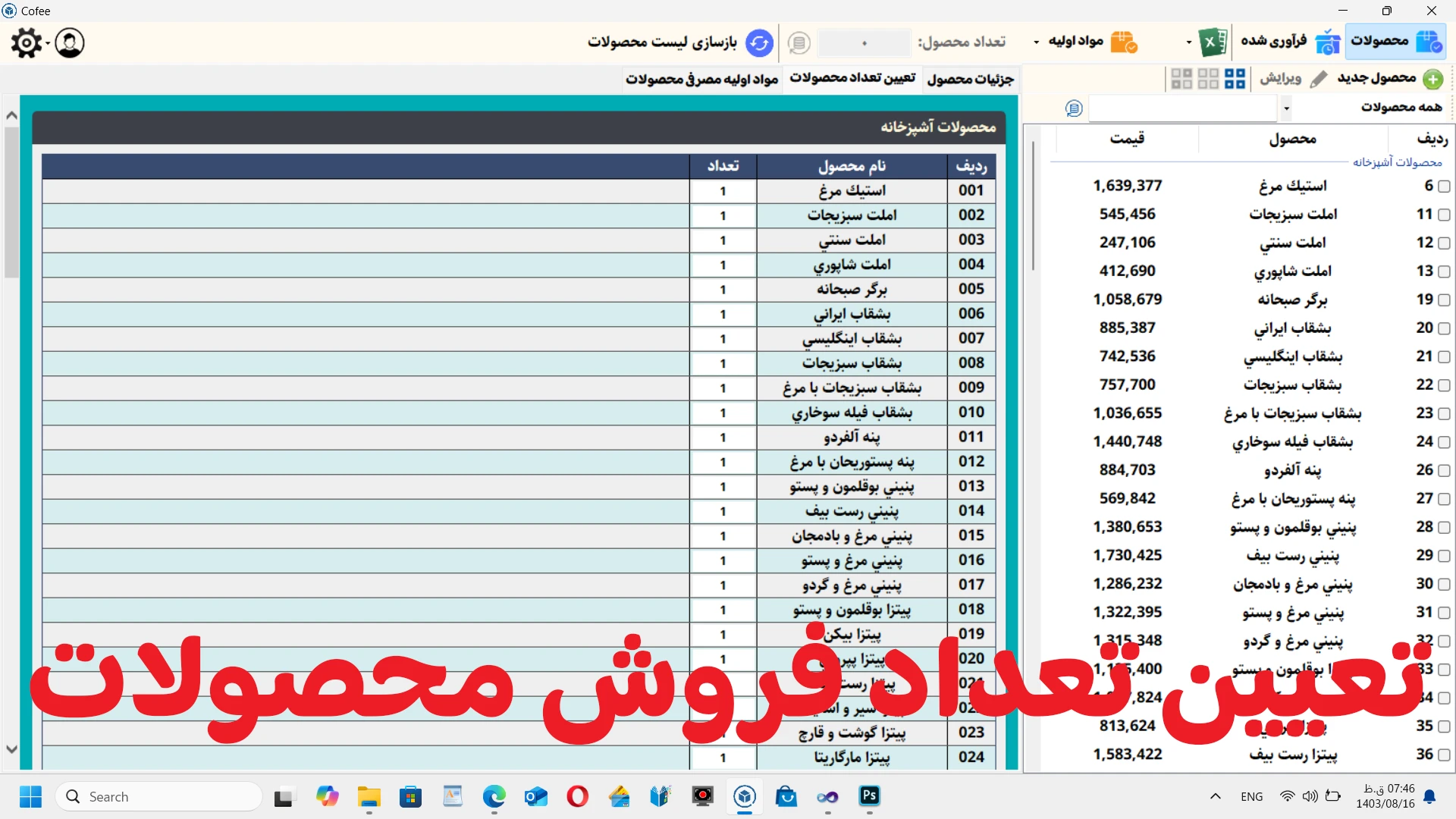Select پنه آلفردو in right product list
Screen dimensions: 1456x819
coord(1293,470)
